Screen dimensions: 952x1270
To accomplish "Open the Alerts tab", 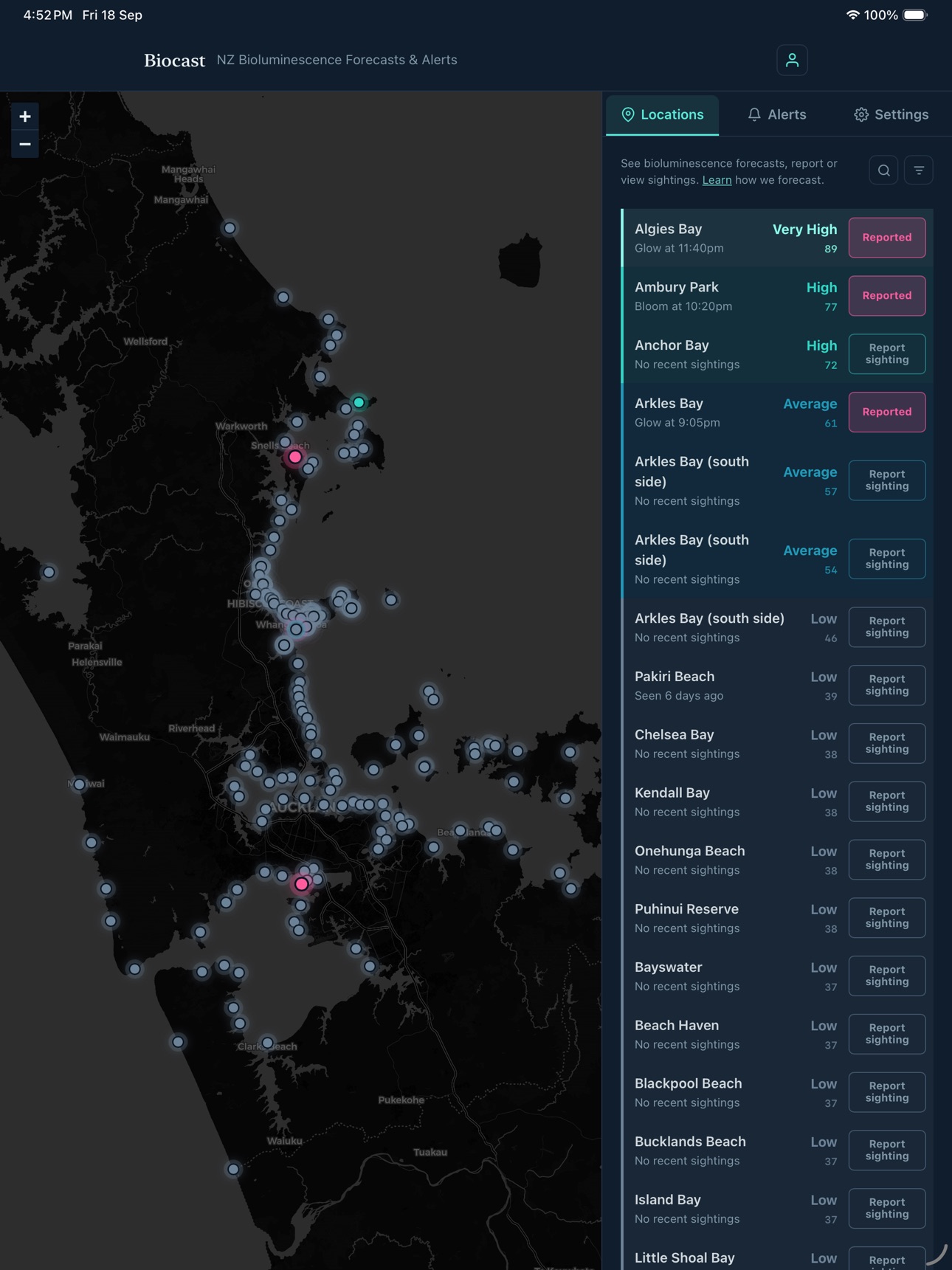I will tap(776, 114).
